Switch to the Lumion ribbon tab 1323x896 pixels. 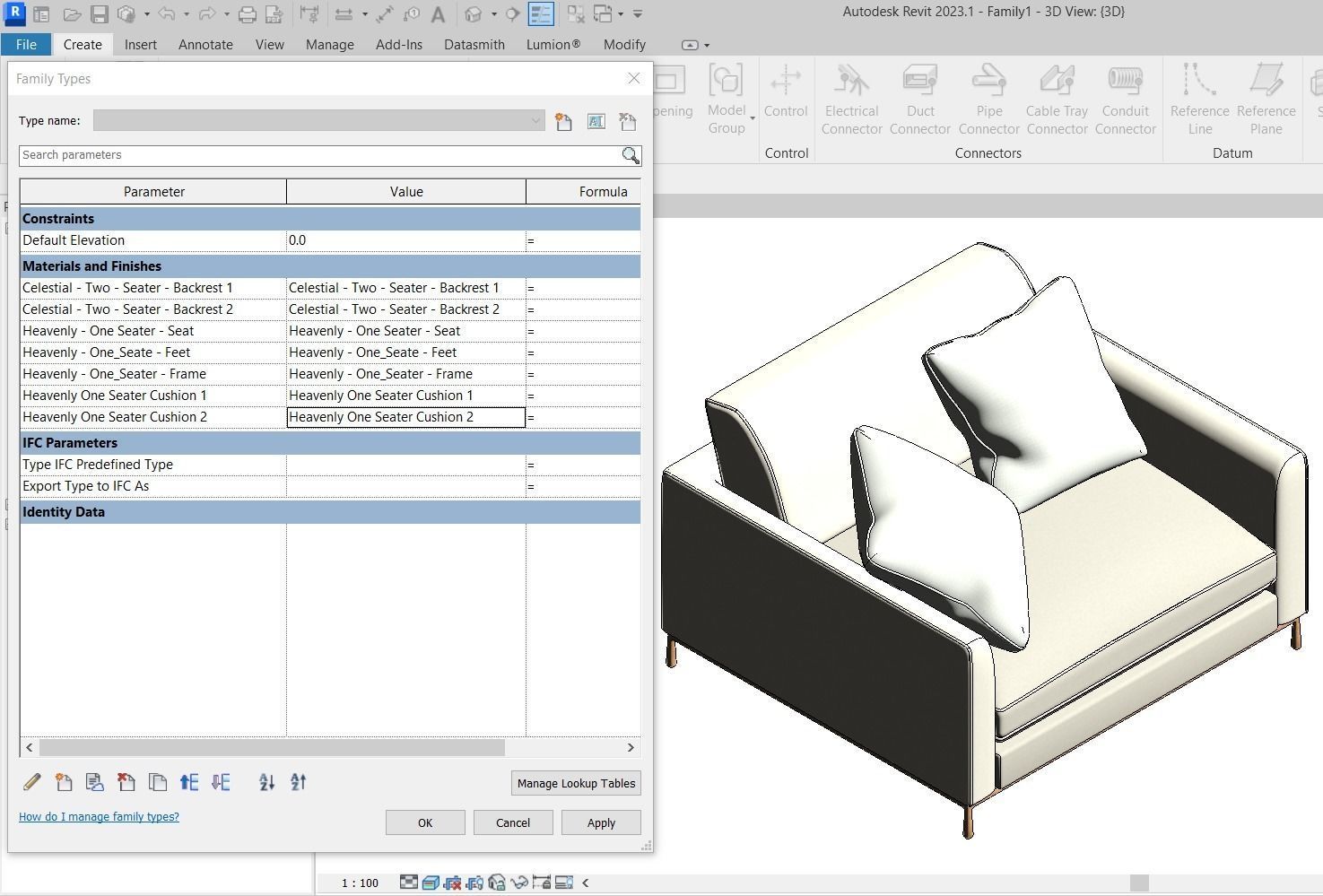(x=553, y=45)
